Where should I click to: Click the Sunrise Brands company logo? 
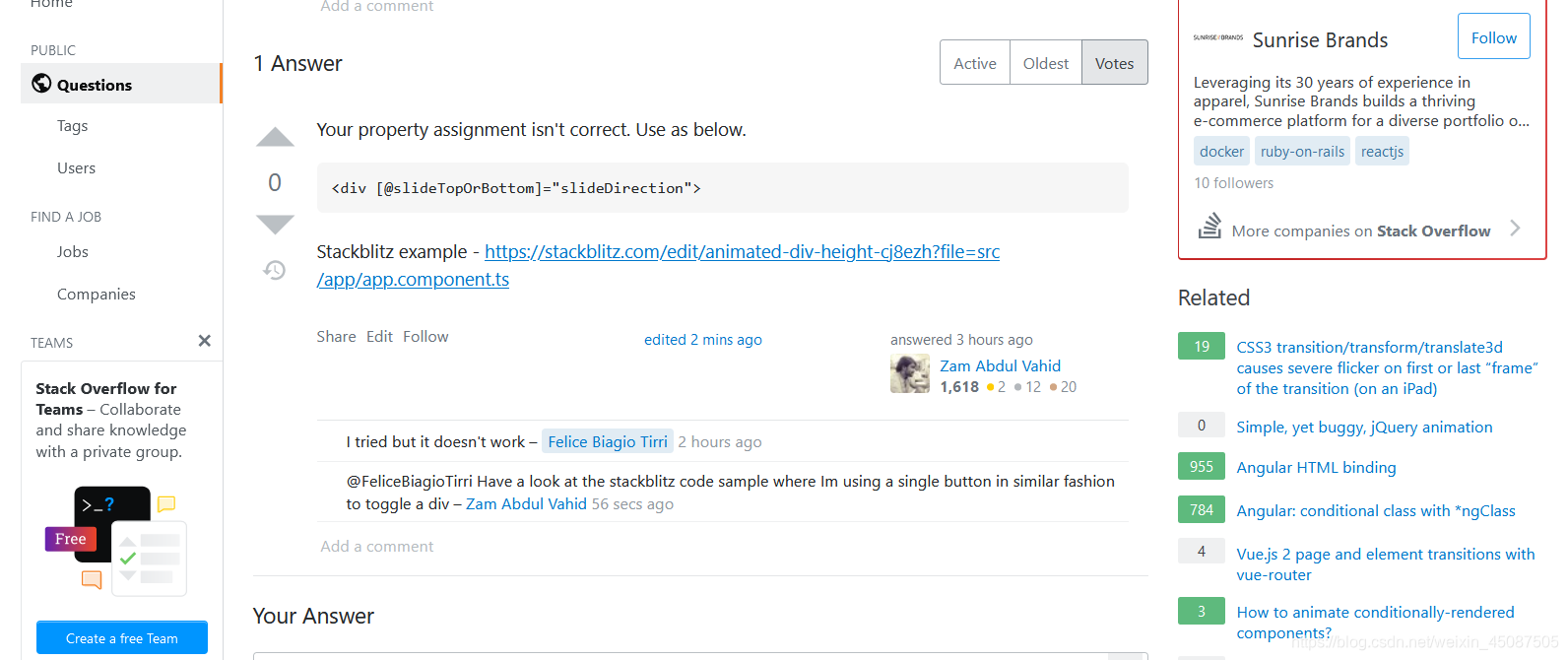[1218, 37]
